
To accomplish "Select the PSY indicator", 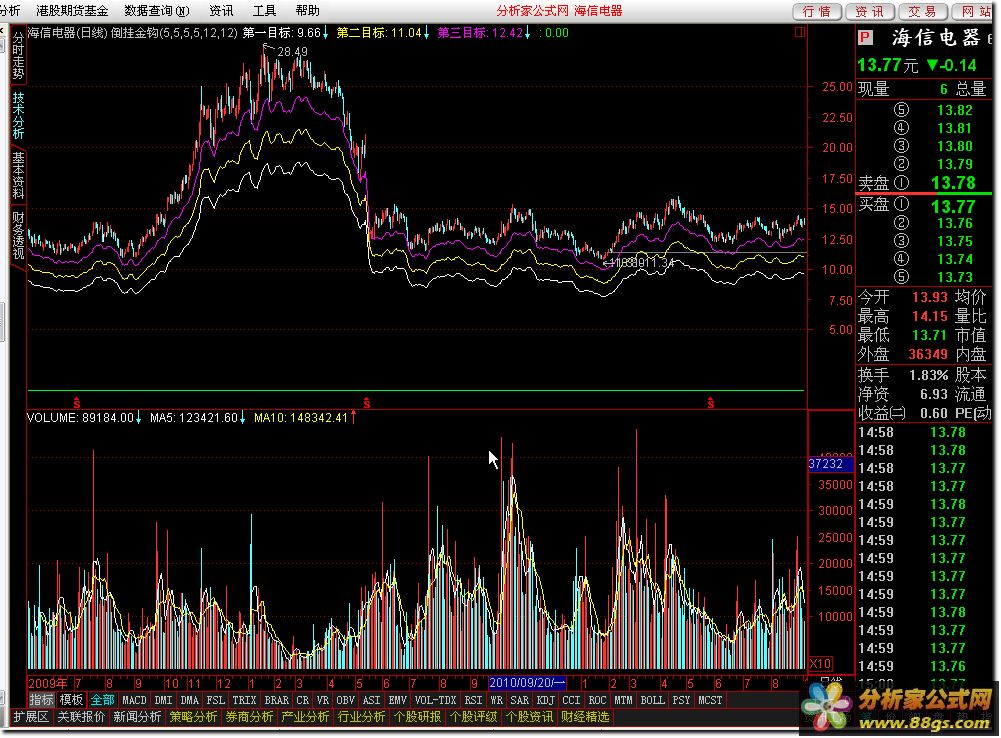I will tap(681, 700).
